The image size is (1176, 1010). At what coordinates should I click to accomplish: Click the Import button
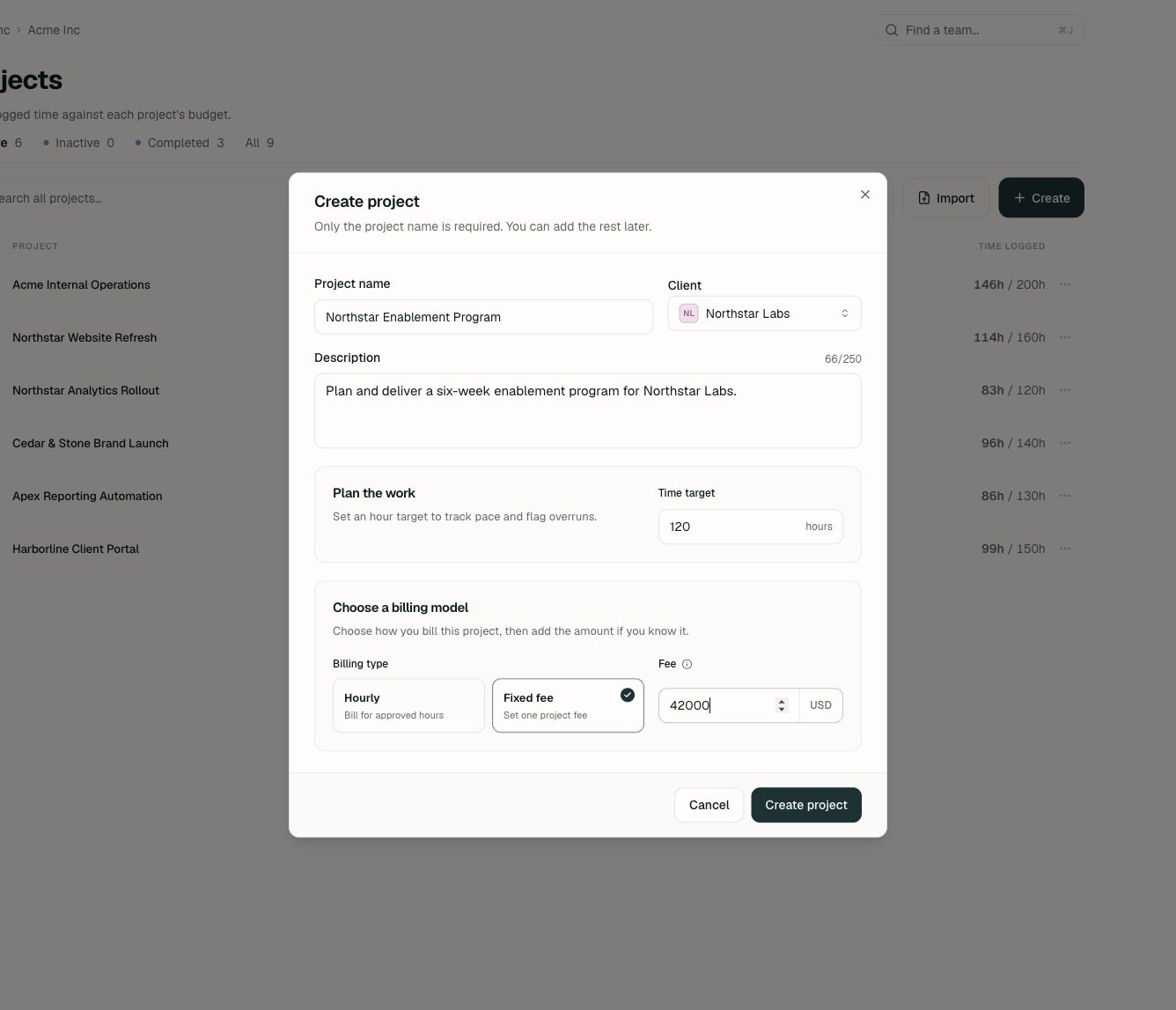point(945,198)
